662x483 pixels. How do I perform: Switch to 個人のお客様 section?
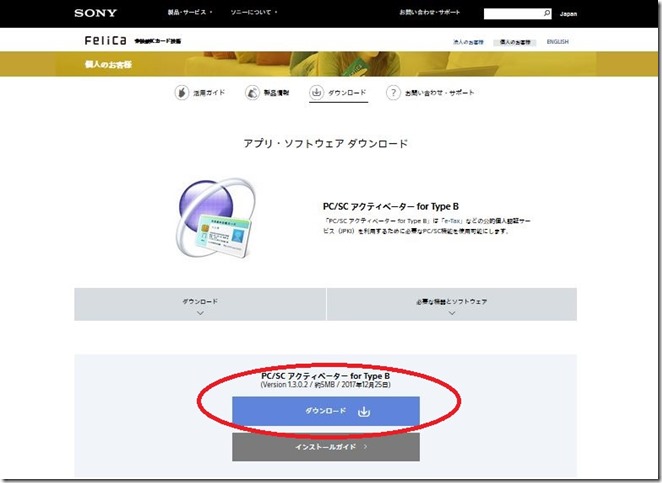[x=515, y=42]
